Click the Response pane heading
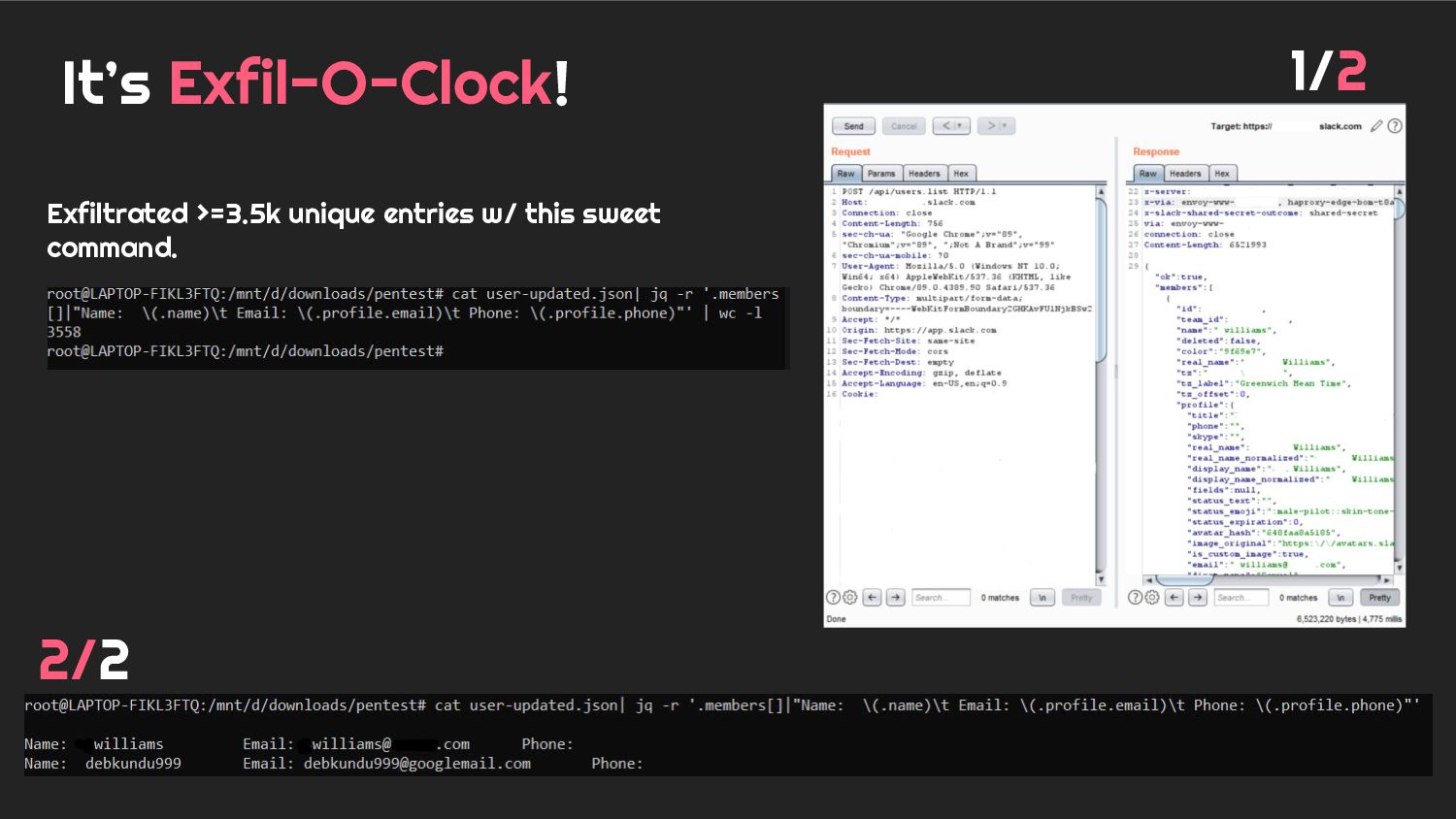The width and height of the screenshot is (1456, 819). (1156, 151)
